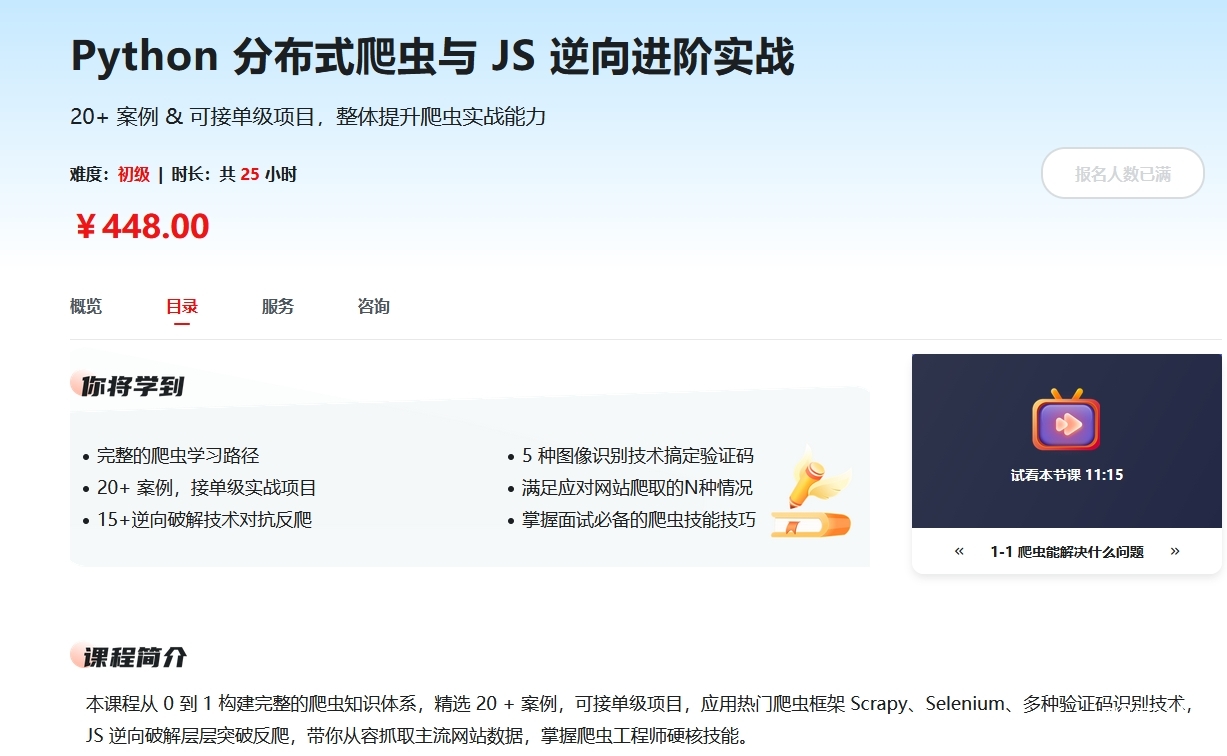Click bullet 完整的爬虫学习路径
Viewport: 1227px width, 756px height.
[178, 456]
